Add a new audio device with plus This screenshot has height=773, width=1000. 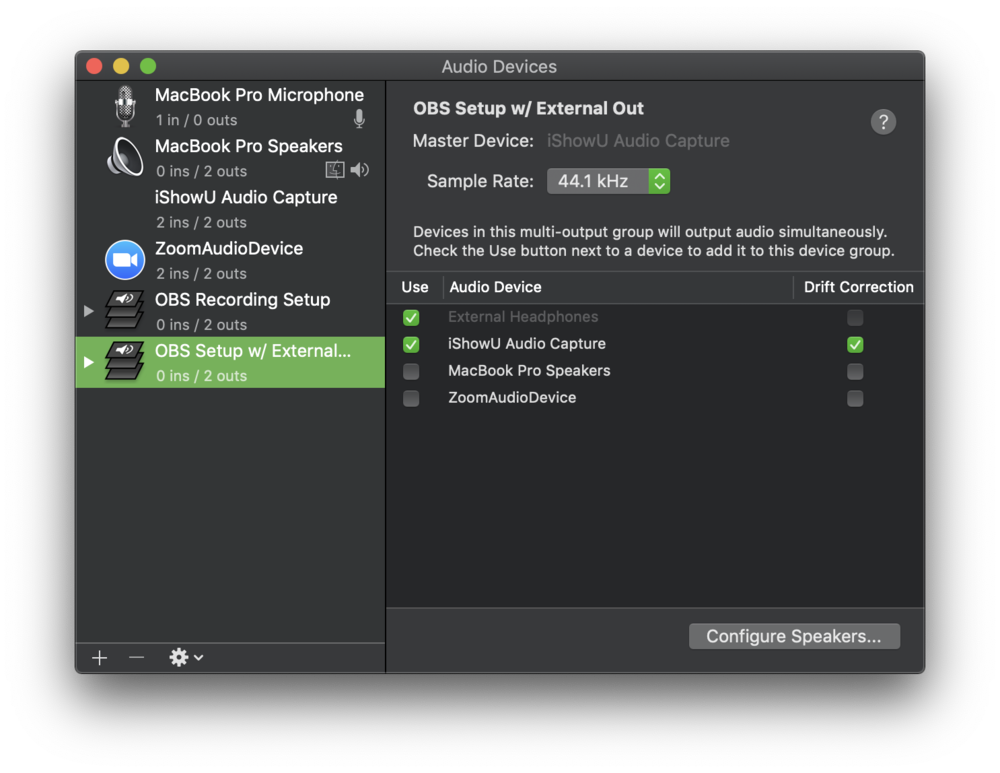point(99,658)
